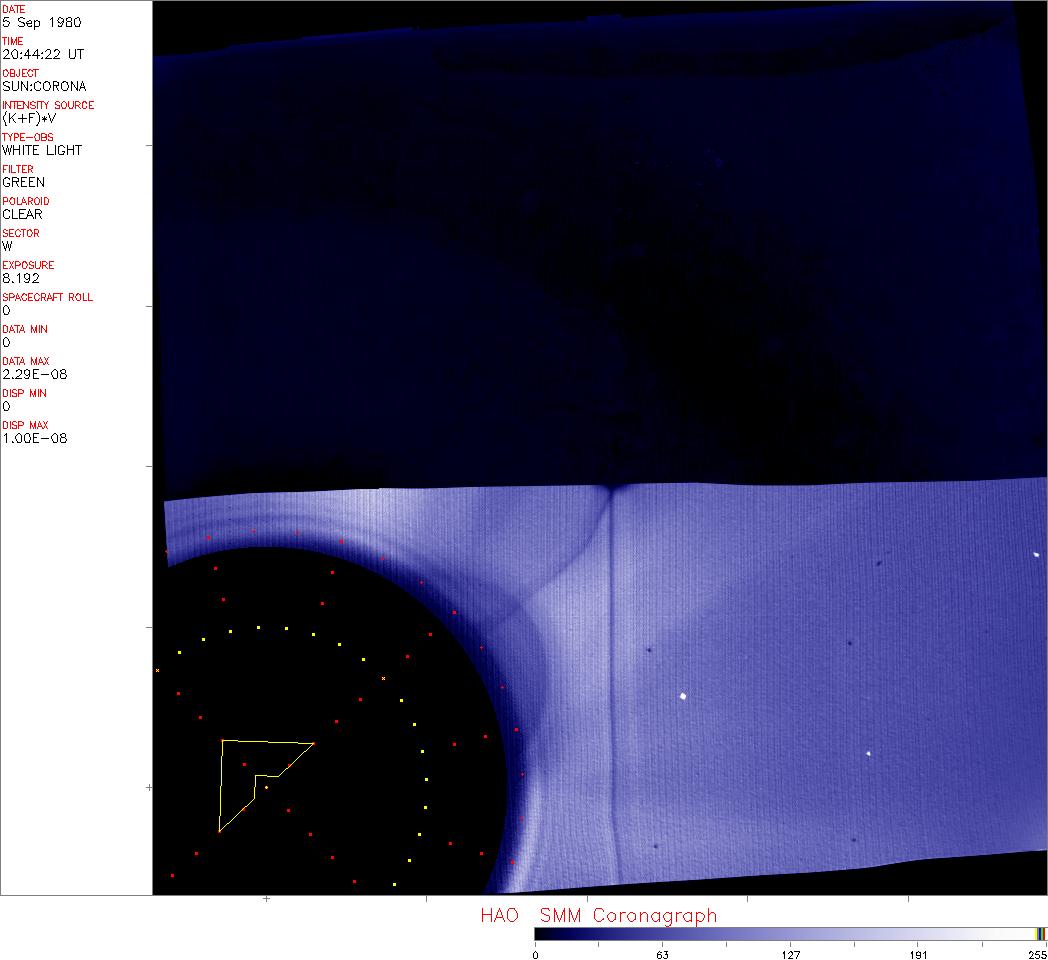
Task: Click the INTENSITY SOURCE label
Action: pyautogui.click(x=48, y=105)
